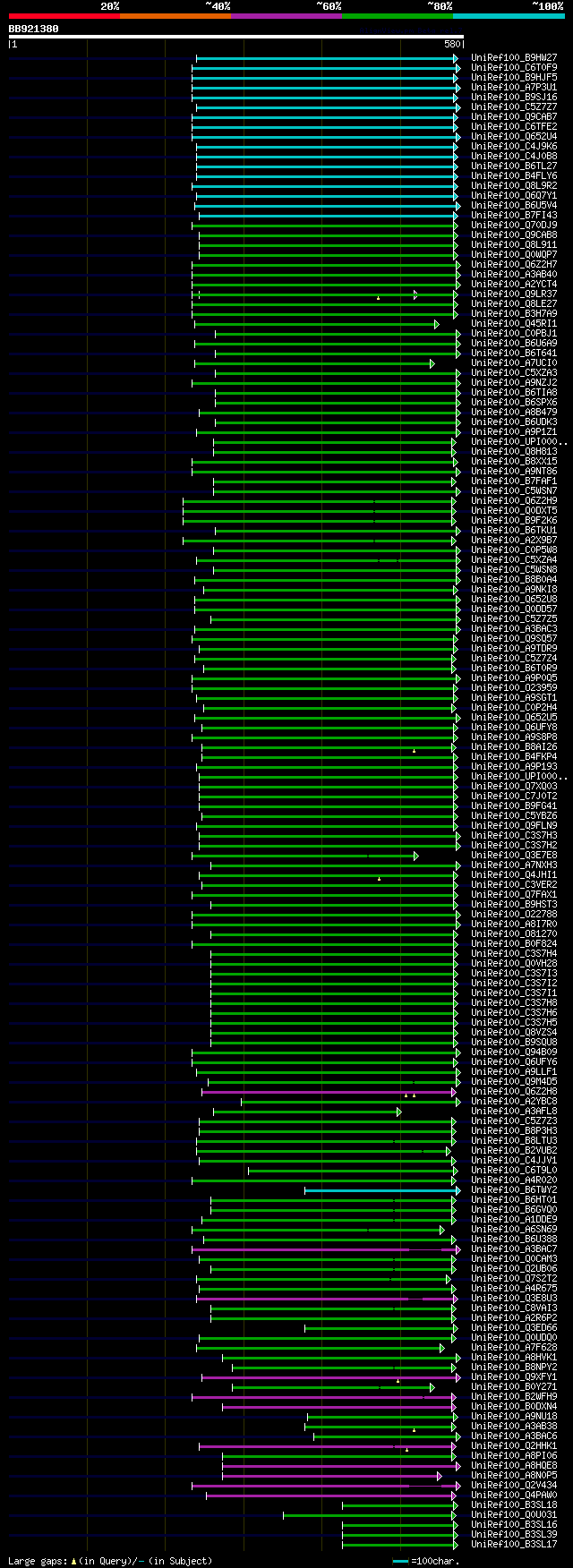Select label UniRef100_A2X9B7
The image size is (573, 1568).
point(514,541)
